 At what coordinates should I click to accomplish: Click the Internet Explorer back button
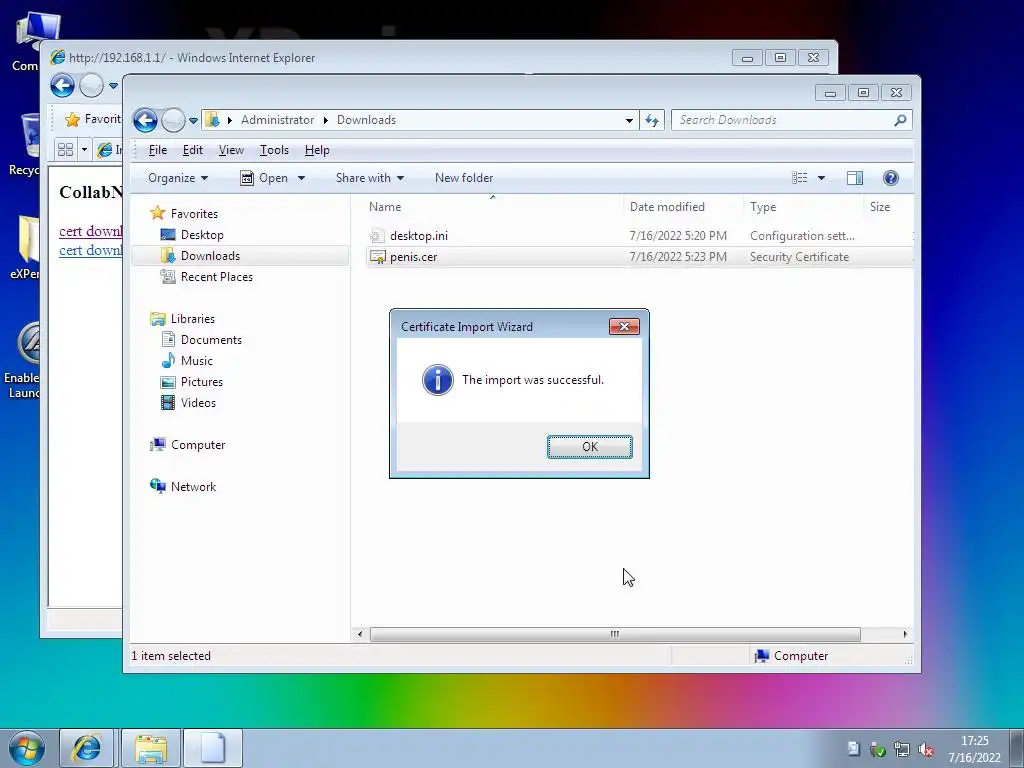(x=63, y=86)
